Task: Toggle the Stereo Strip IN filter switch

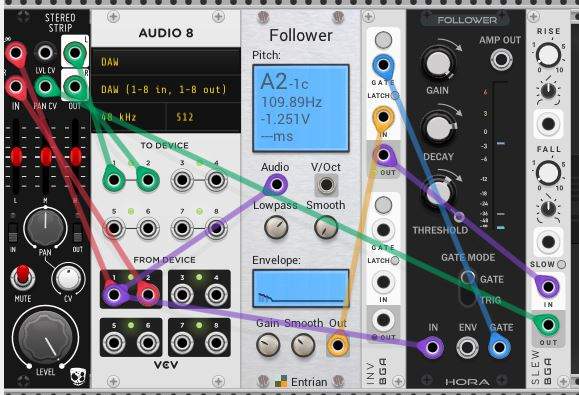Action: tap(13, 233)
